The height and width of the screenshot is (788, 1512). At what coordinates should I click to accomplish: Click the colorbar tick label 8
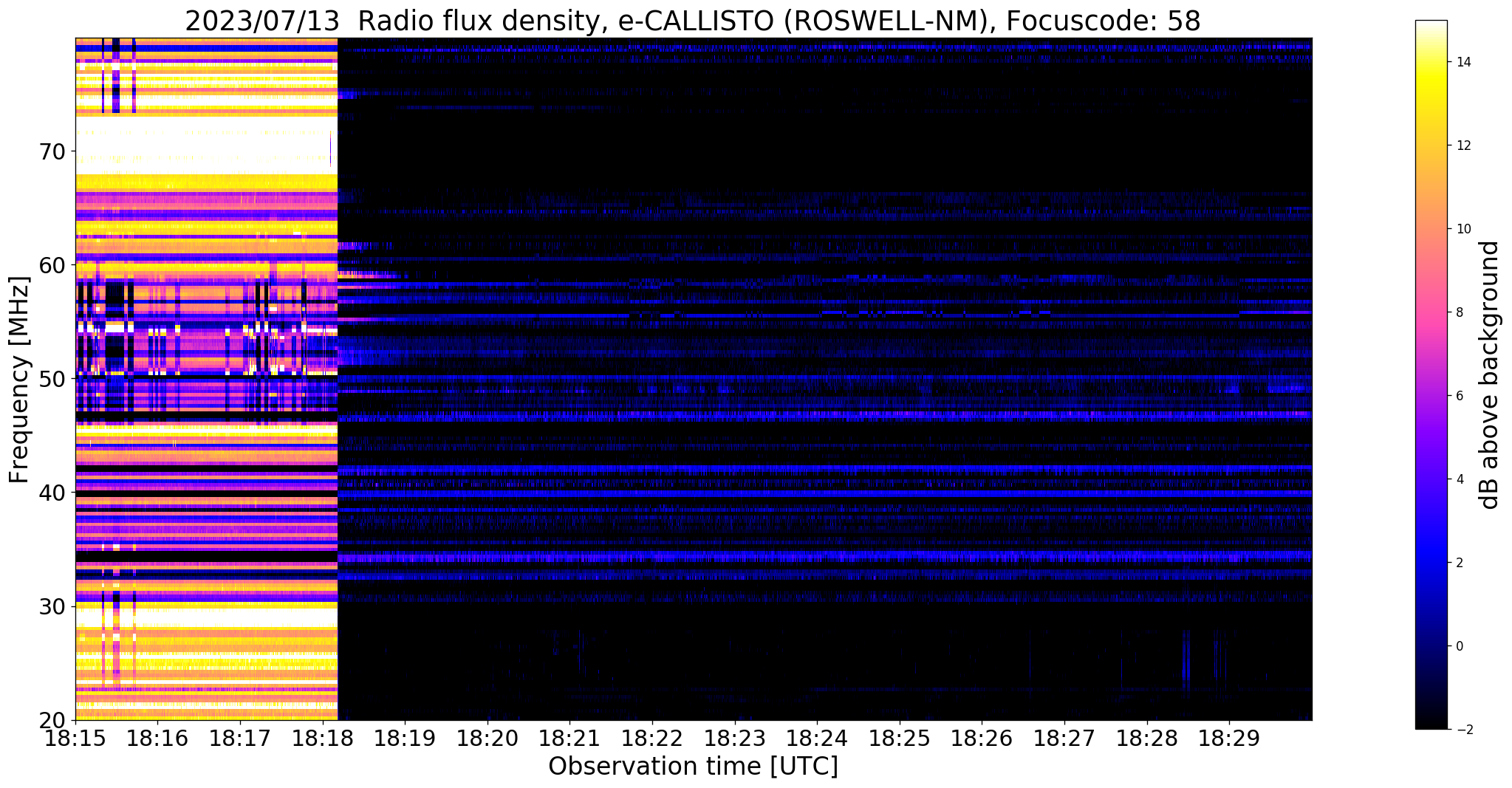[1459, 312]
